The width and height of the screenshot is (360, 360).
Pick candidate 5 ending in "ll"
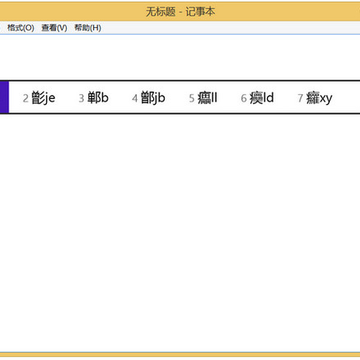tap(203, 98)
